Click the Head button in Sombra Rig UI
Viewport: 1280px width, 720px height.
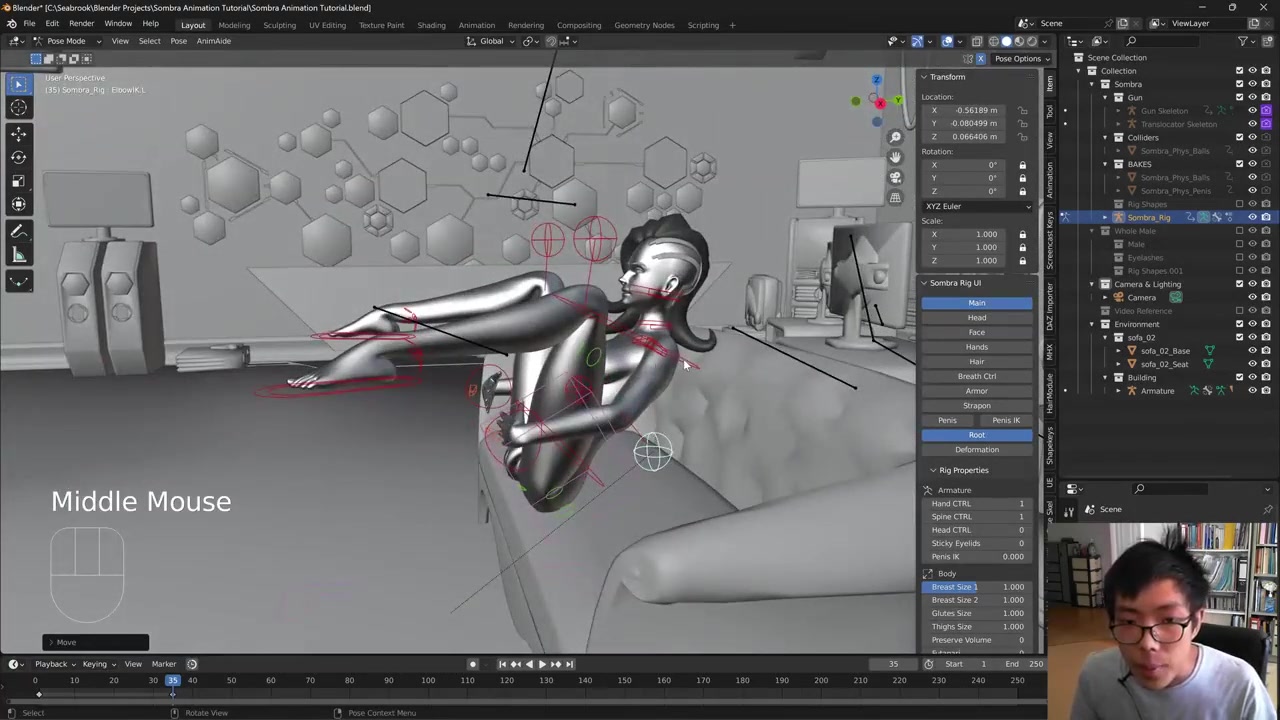tap(976, 318)
